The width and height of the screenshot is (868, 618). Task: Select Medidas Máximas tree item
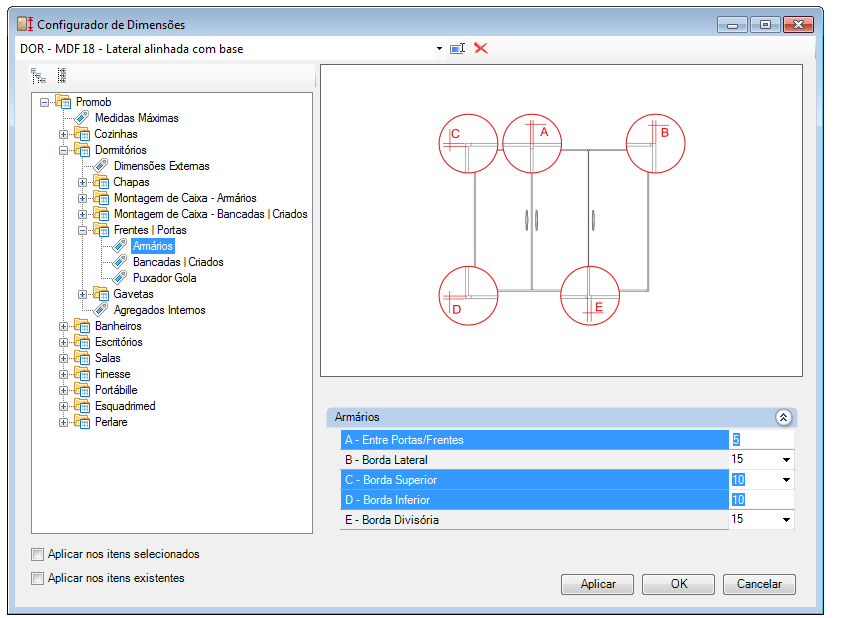[x=136, y=118]
